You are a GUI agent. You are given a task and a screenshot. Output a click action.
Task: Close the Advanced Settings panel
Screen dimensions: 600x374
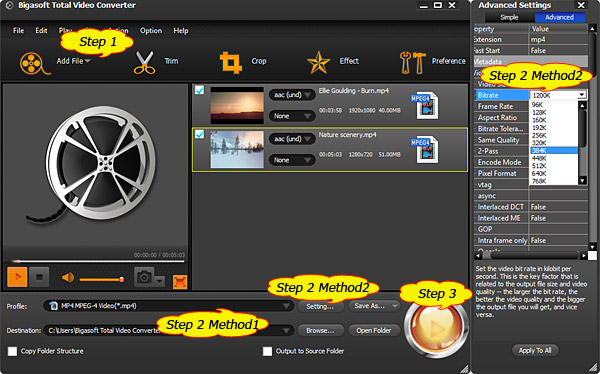click(581, 5)
